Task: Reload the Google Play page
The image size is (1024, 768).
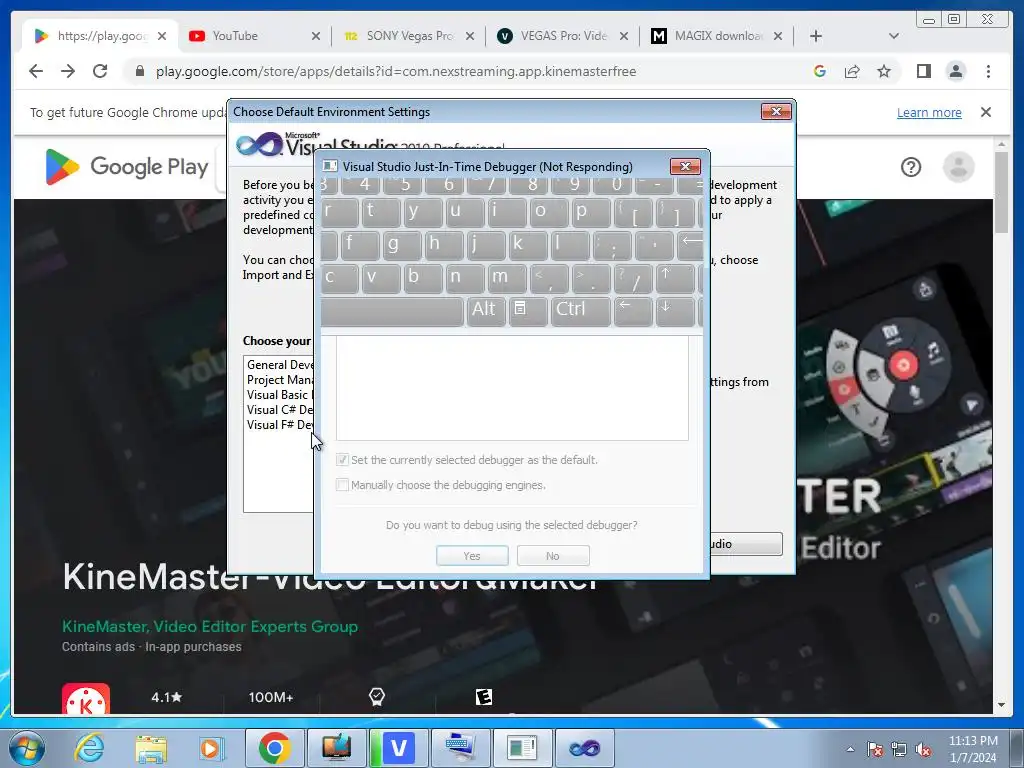Action: (100, 71)
